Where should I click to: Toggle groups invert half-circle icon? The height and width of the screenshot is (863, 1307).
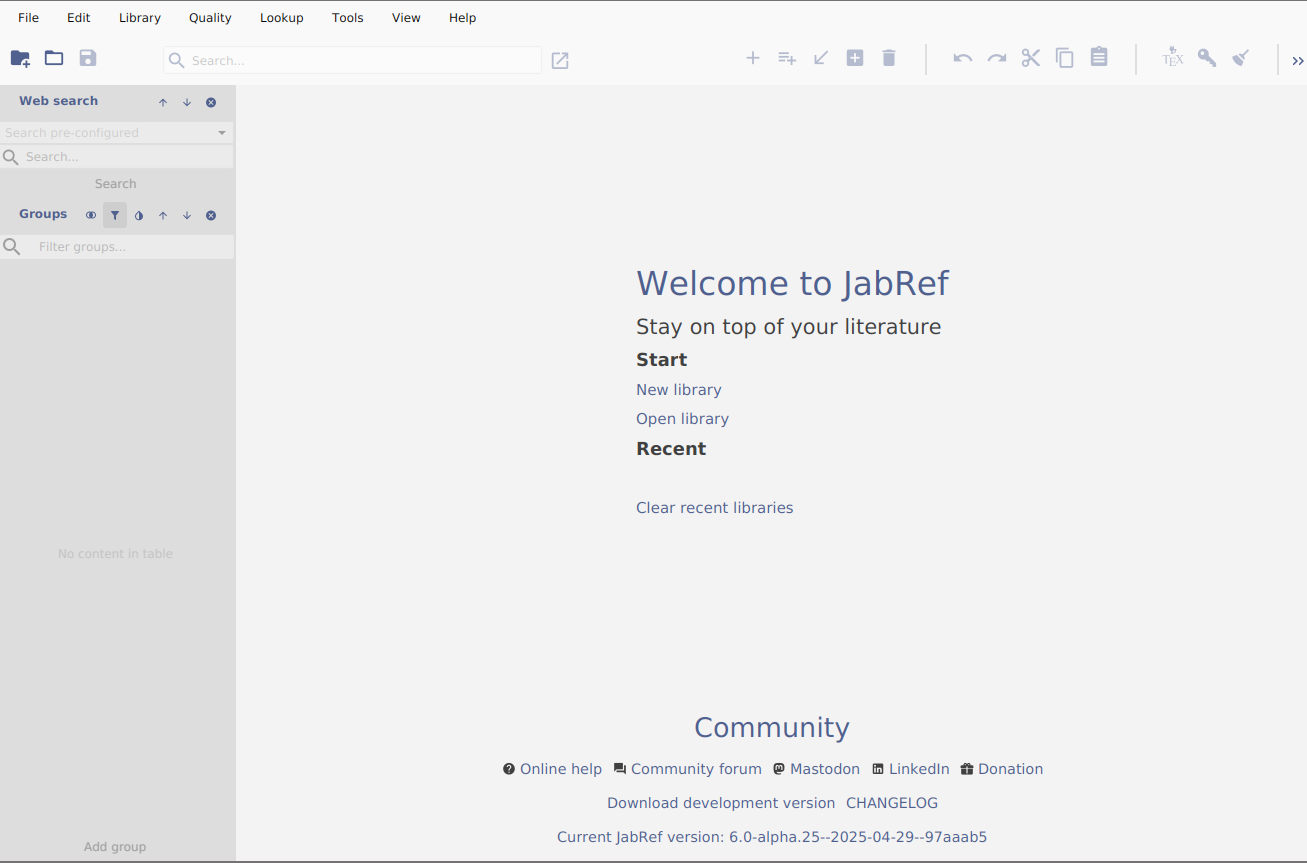click(x=139, y=215)
